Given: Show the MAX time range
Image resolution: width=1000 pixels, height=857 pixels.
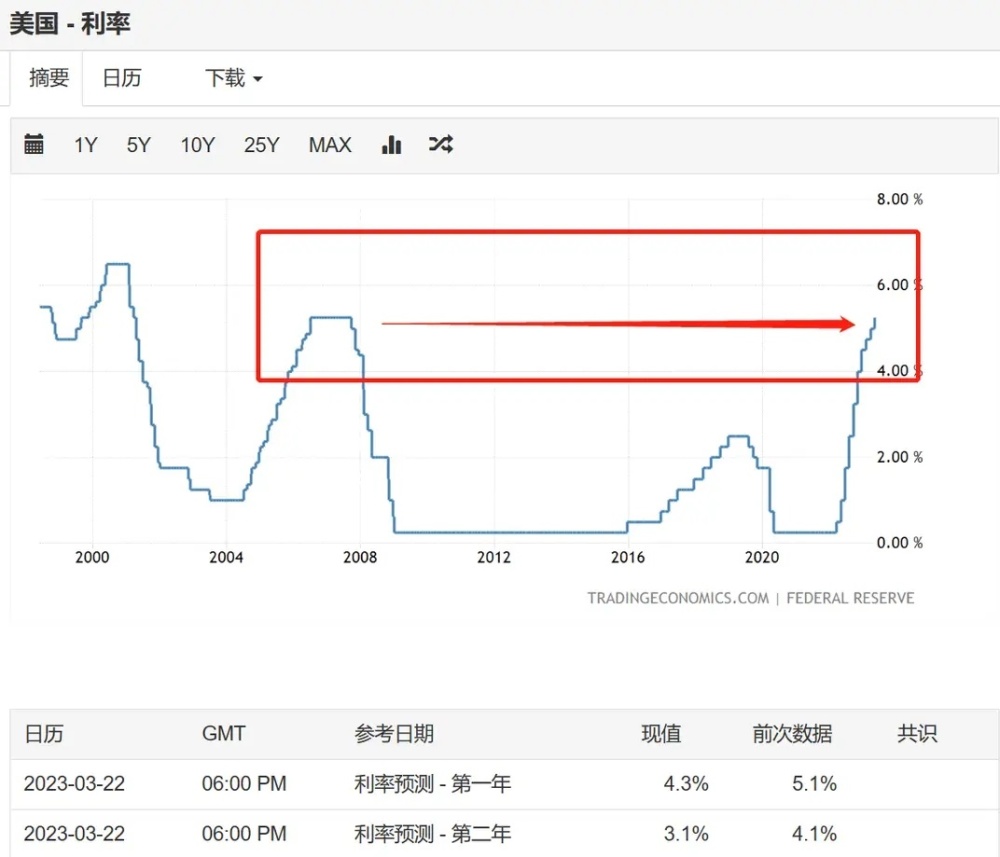Looking at the screenshot, I should pyautogui.click(x=330, y=145).
